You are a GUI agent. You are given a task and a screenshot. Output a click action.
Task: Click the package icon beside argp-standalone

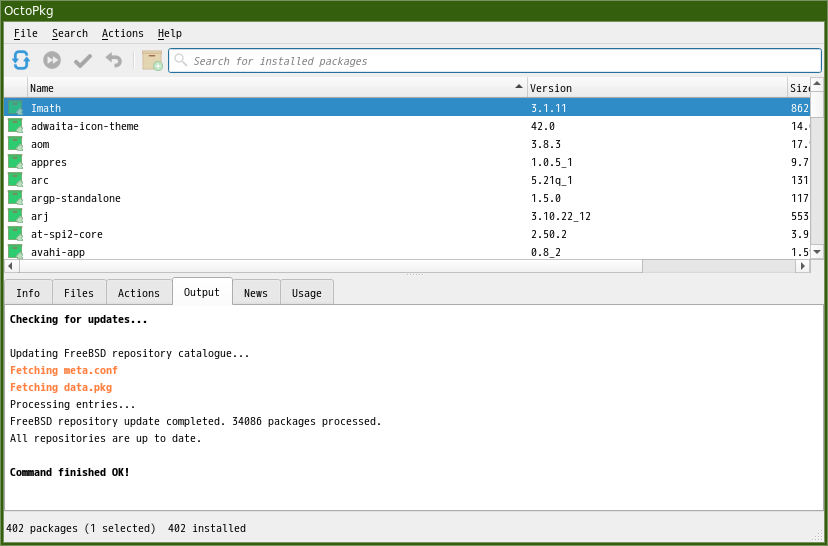click(15, 197)
